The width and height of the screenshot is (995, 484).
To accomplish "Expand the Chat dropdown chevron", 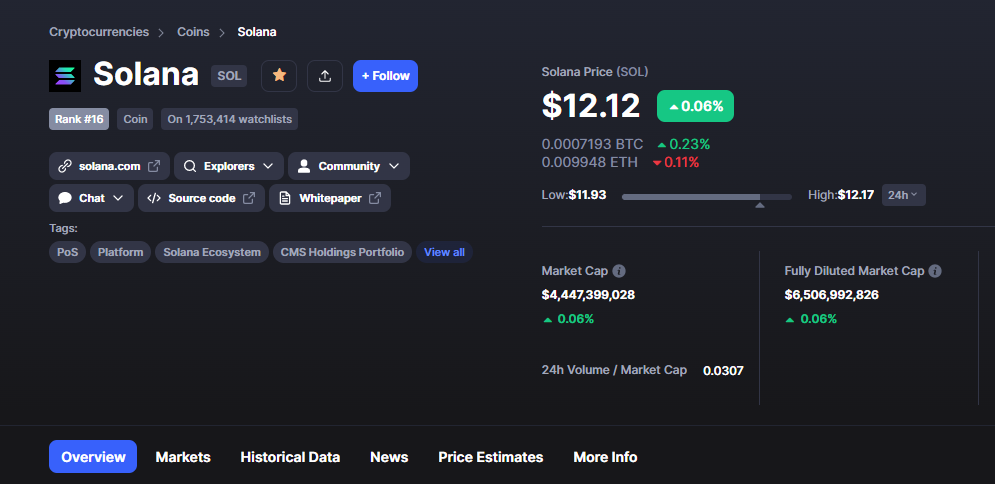I will (118, 198).
